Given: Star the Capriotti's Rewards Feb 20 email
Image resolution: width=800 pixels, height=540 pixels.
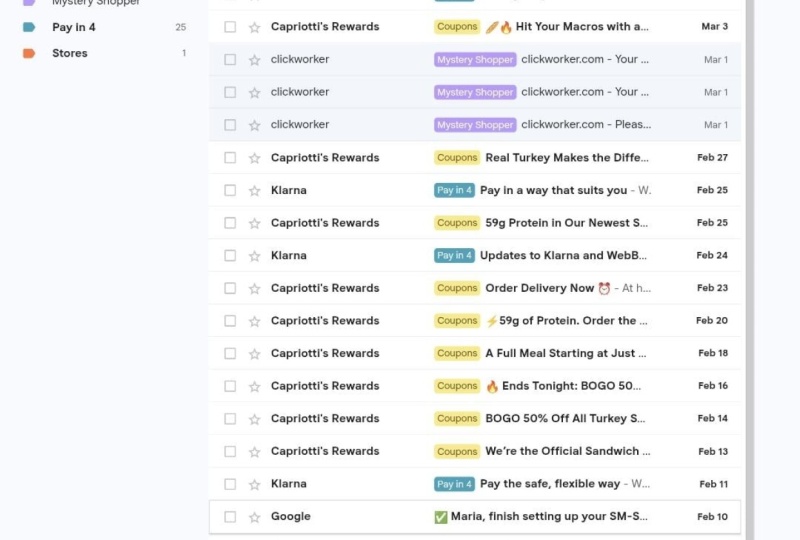Looking at the screenshot, I should click(255, 321).
